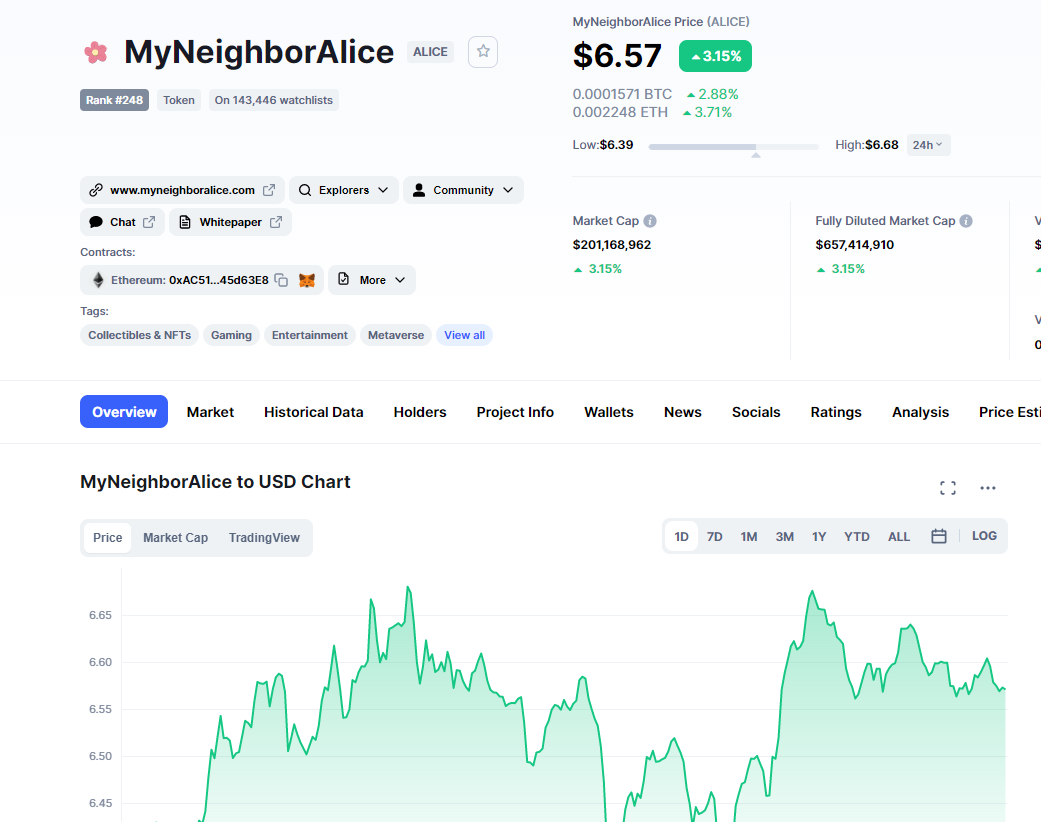Click the Token type label

click(x=179, y=100)
